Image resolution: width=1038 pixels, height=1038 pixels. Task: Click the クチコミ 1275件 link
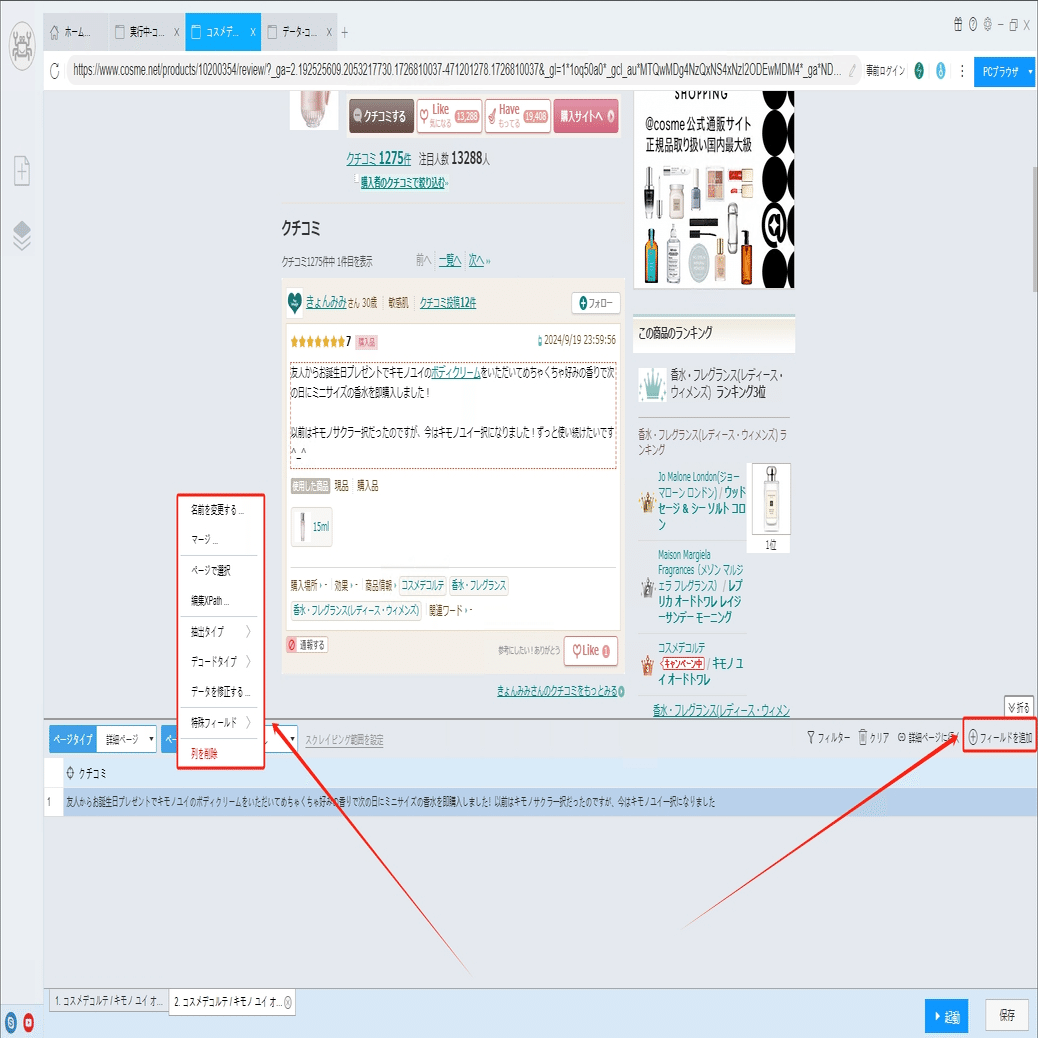coord(379,158)
